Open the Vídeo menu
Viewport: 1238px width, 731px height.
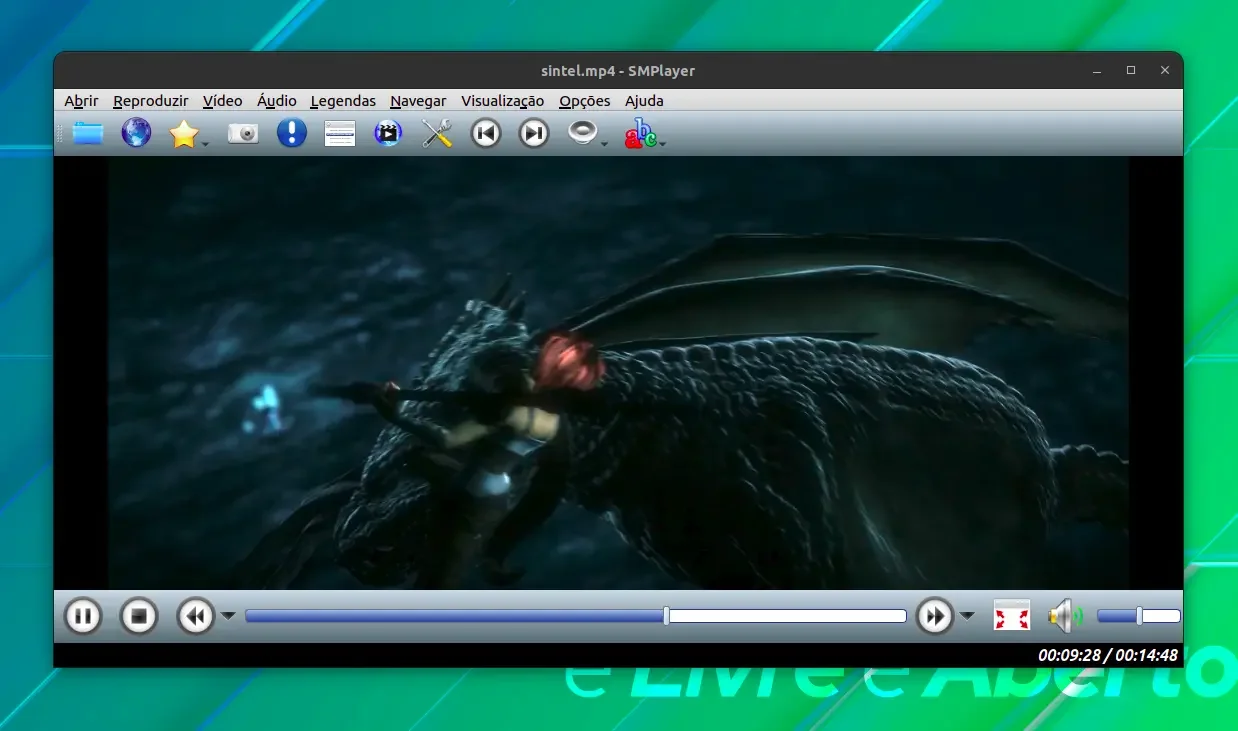pos(222,101)
